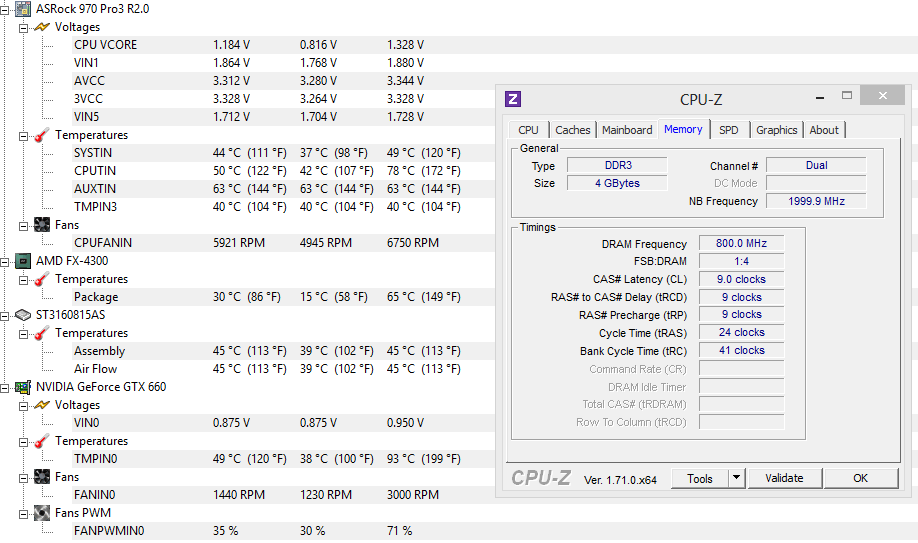Click the thermometer icon under ST3160815AS

tap(41, 333)
